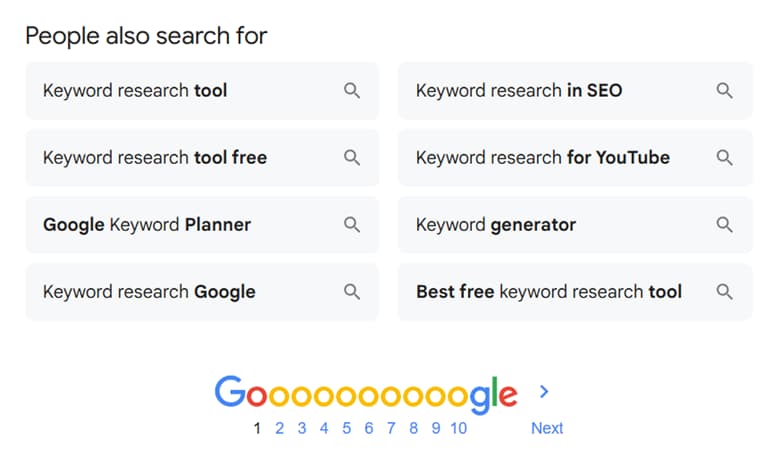Click the Gooooooooooogle pagination logo
This screenshot has height=457, width=780.
tap(366, 394)
